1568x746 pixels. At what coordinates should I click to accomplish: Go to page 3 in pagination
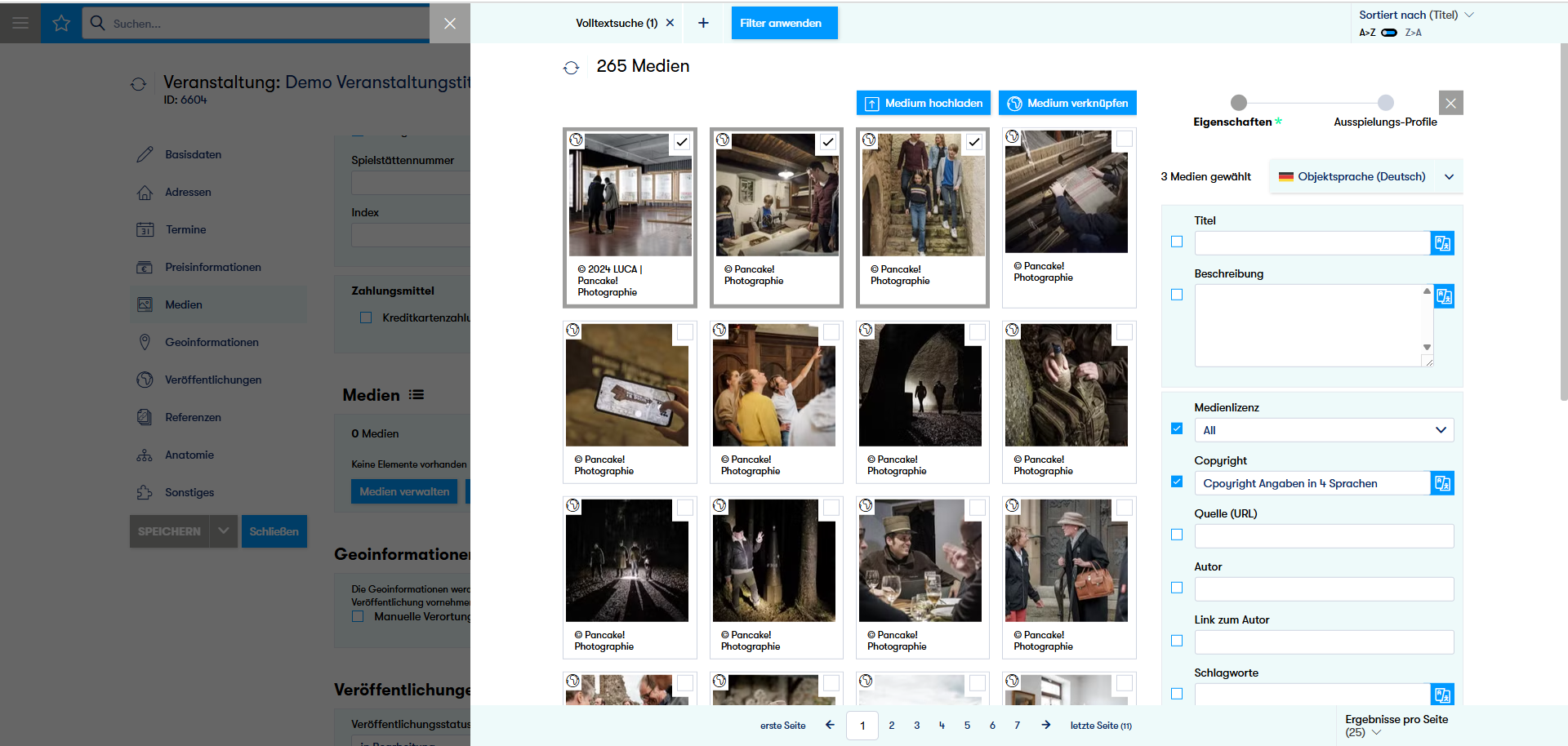pos(917,726)
